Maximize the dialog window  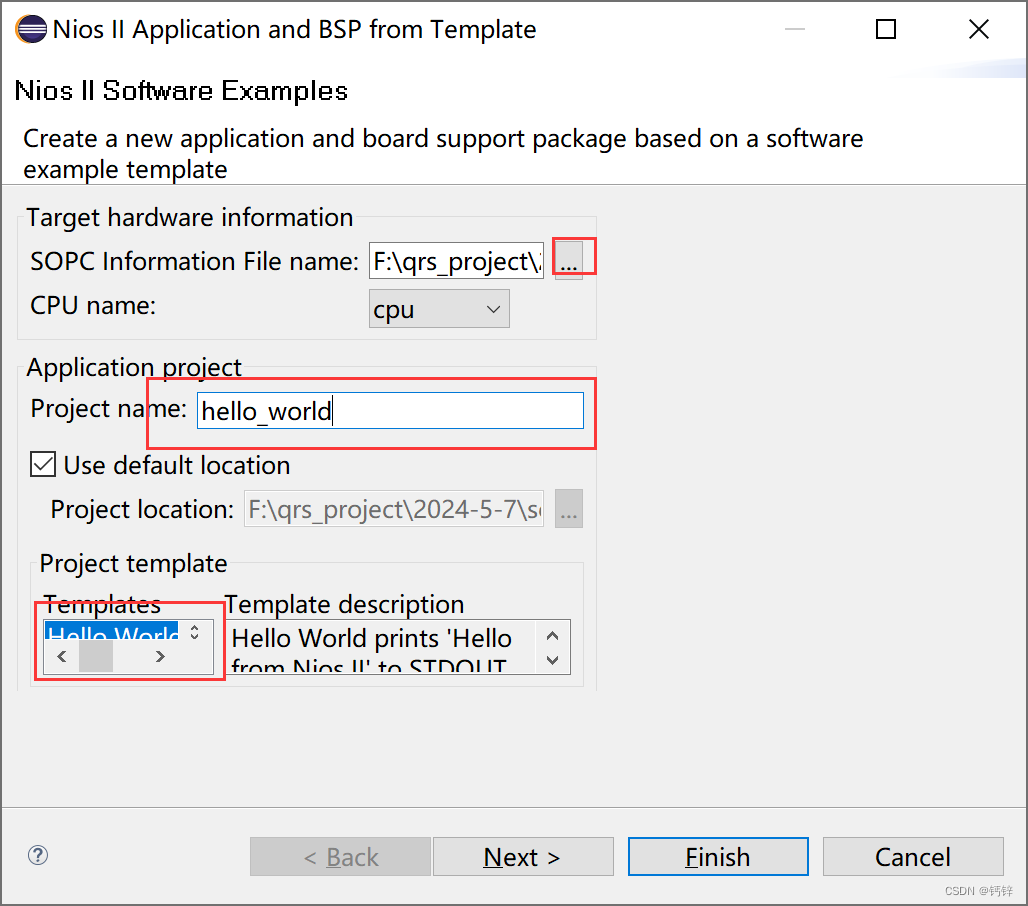click(886, 30)
